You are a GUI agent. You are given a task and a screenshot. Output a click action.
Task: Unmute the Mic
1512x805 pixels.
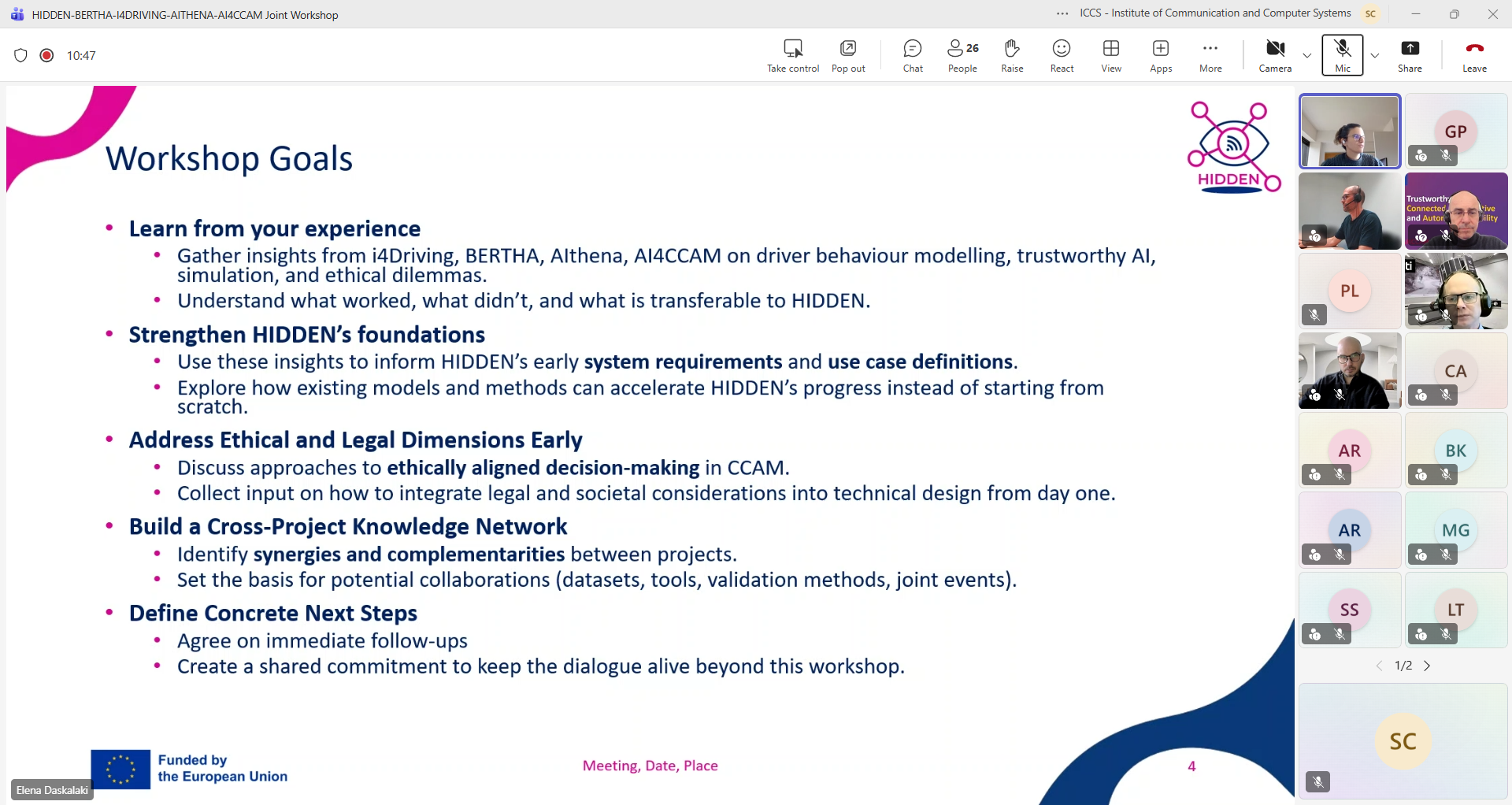pyautogui.click(x=1343, y=56)
